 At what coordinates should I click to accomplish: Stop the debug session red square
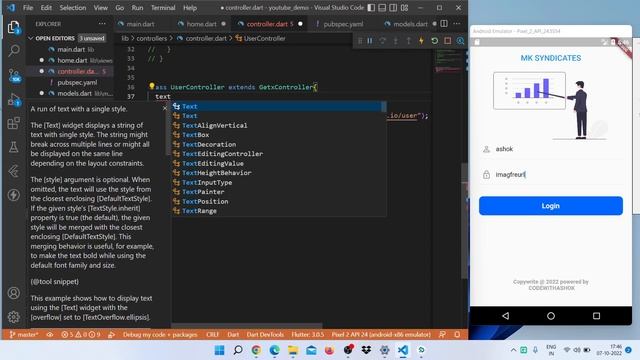(447, 41)
